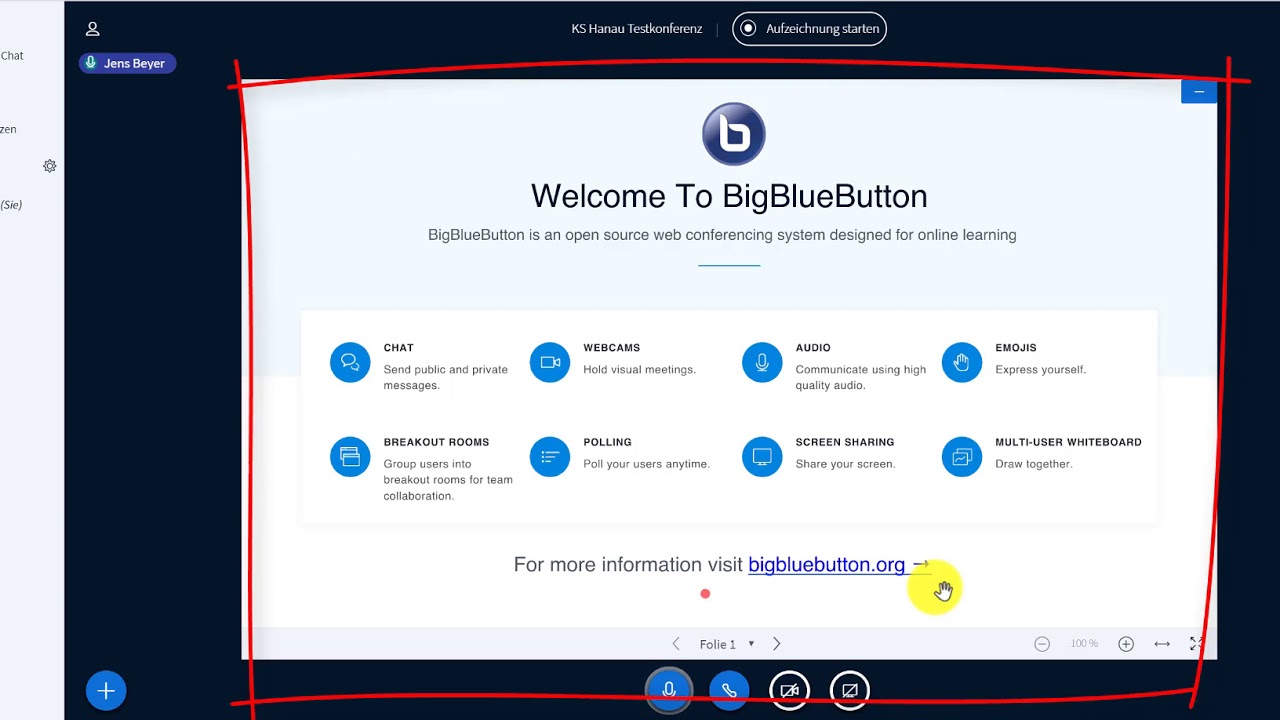Click the Webcams feature icon
This screenshot has height=720, width=1280.
click(x=550, y=362)
